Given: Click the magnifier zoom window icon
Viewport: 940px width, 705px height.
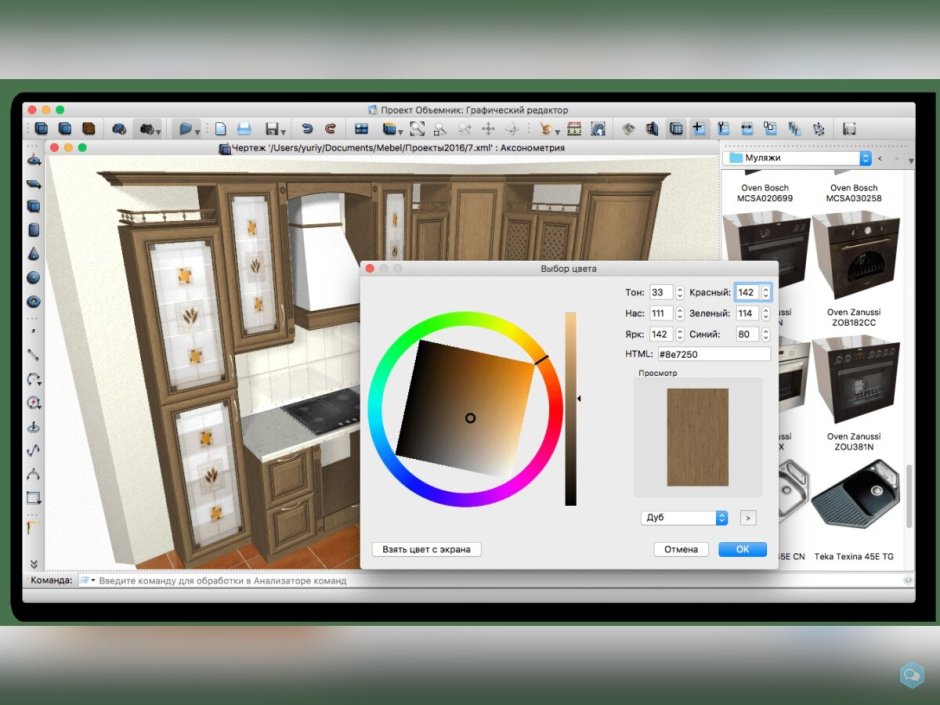Looking at the screenshot, I should pos(440,129).
